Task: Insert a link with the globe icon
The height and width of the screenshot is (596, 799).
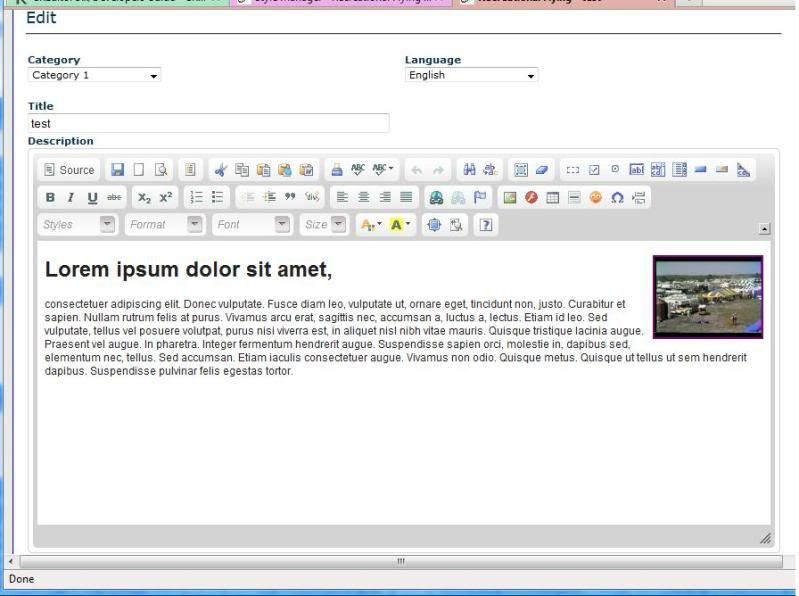Action: [x=435, y=197]
